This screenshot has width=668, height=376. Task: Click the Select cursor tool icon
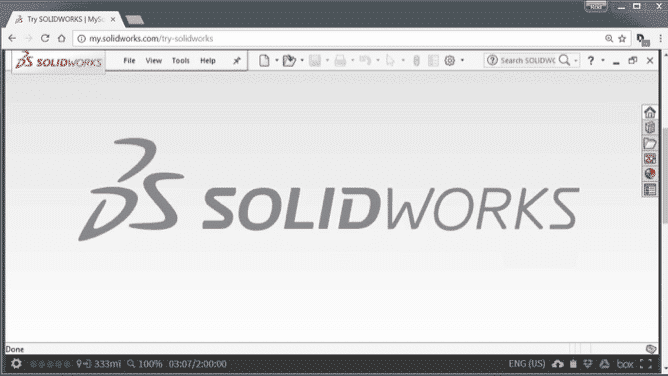click(390, 60)
